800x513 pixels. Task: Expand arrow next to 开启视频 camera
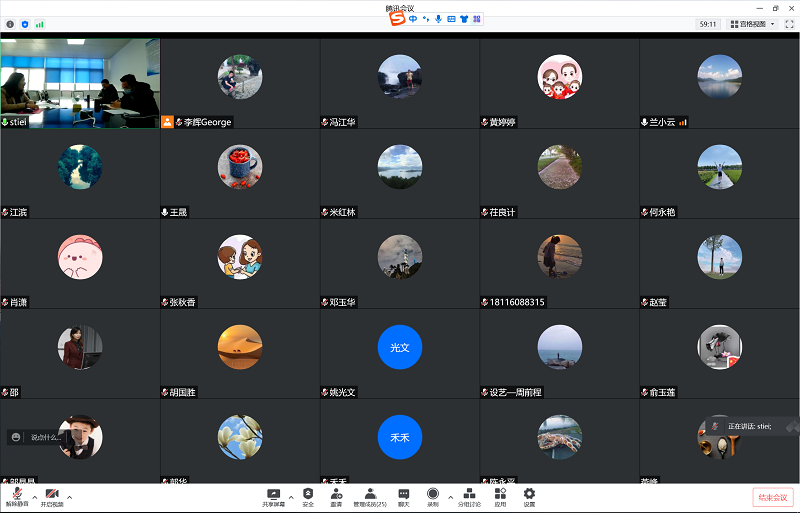(69, 495)
